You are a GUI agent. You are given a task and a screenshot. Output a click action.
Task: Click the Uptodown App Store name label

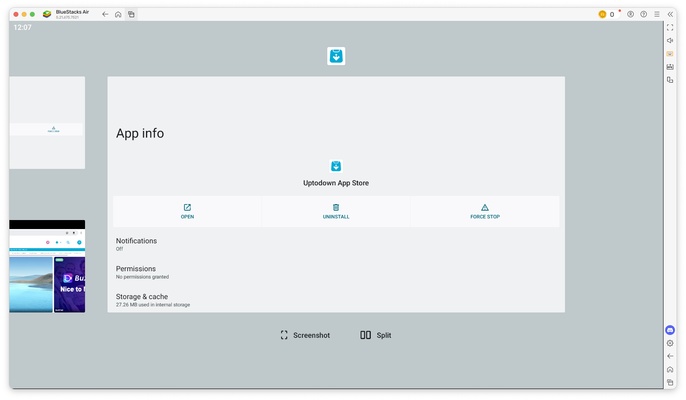pyautogui.click(x=336, y=183)
